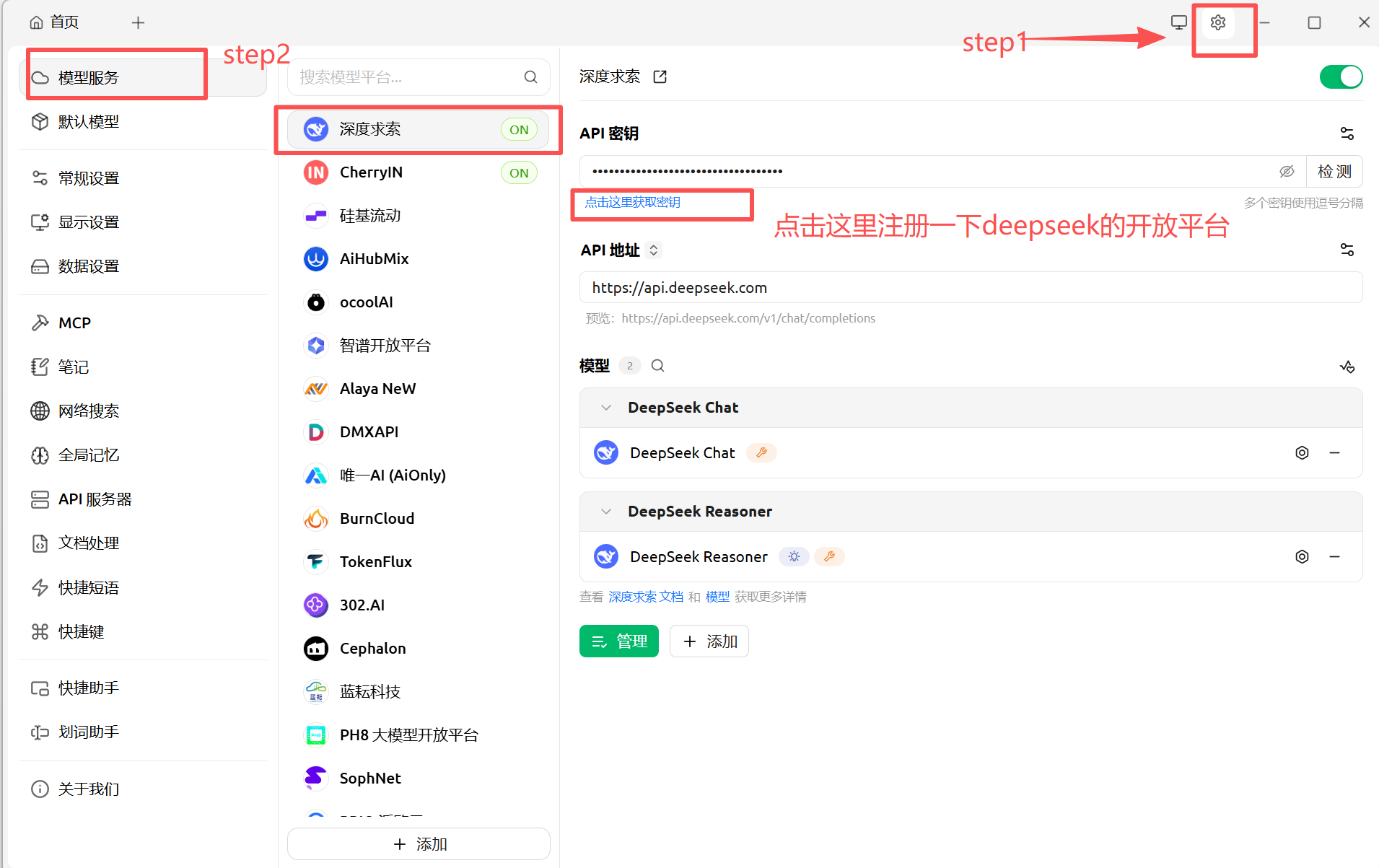Screen dimensions: 1379x868
Task: Click the monitor display icon in title bar
Action: 1178,22
